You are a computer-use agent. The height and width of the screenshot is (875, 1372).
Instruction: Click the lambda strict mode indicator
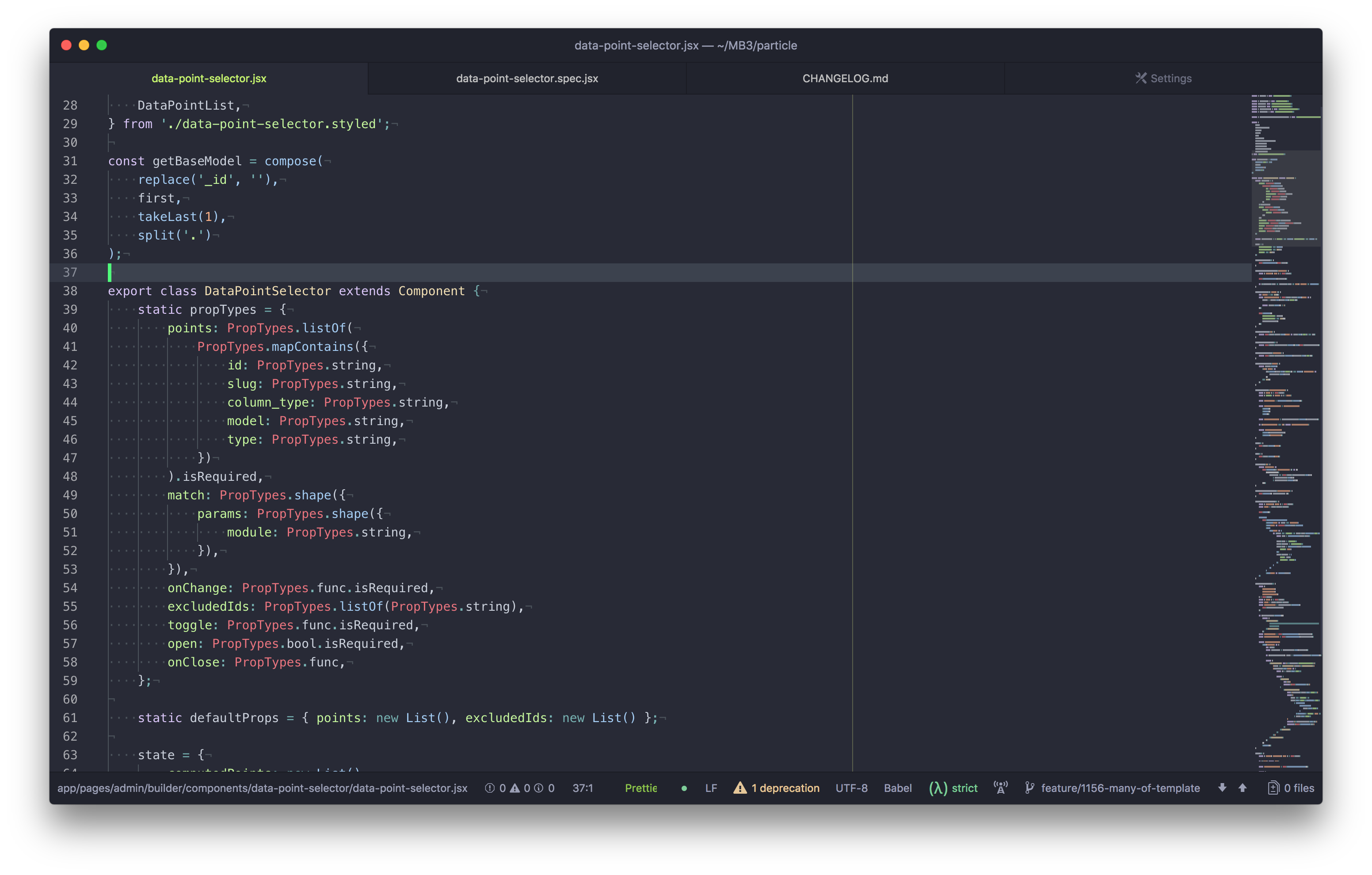point(953,788)
